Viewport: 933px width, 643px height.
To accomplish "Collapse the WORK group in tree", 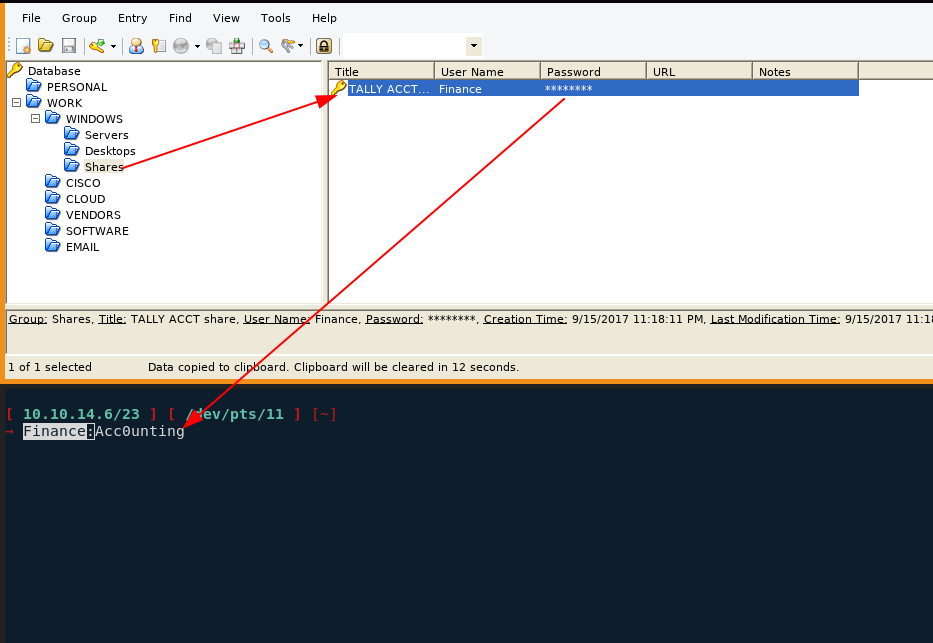I will [16, 103].
